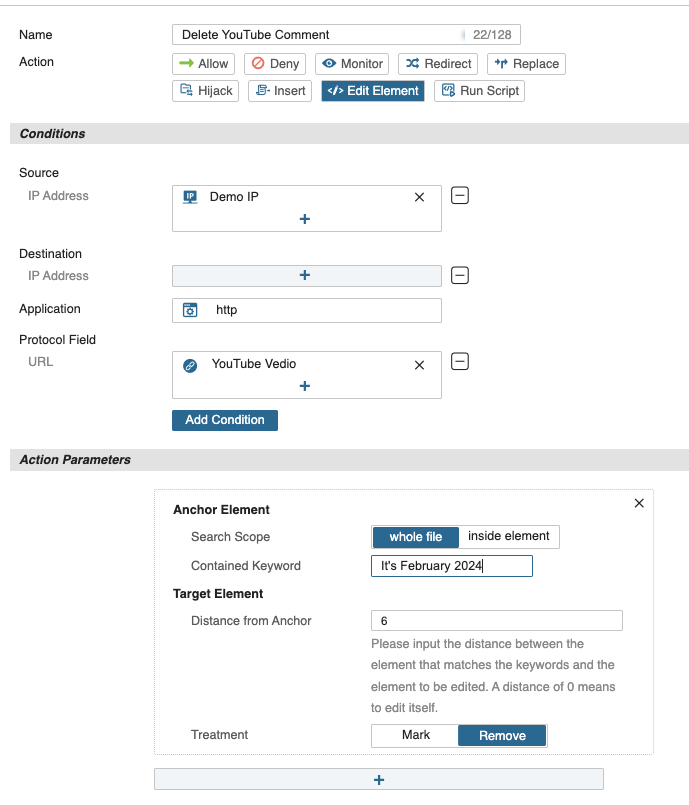Select the Allow action
Viewport: 689px width, 805px height.
coord(203,64)
